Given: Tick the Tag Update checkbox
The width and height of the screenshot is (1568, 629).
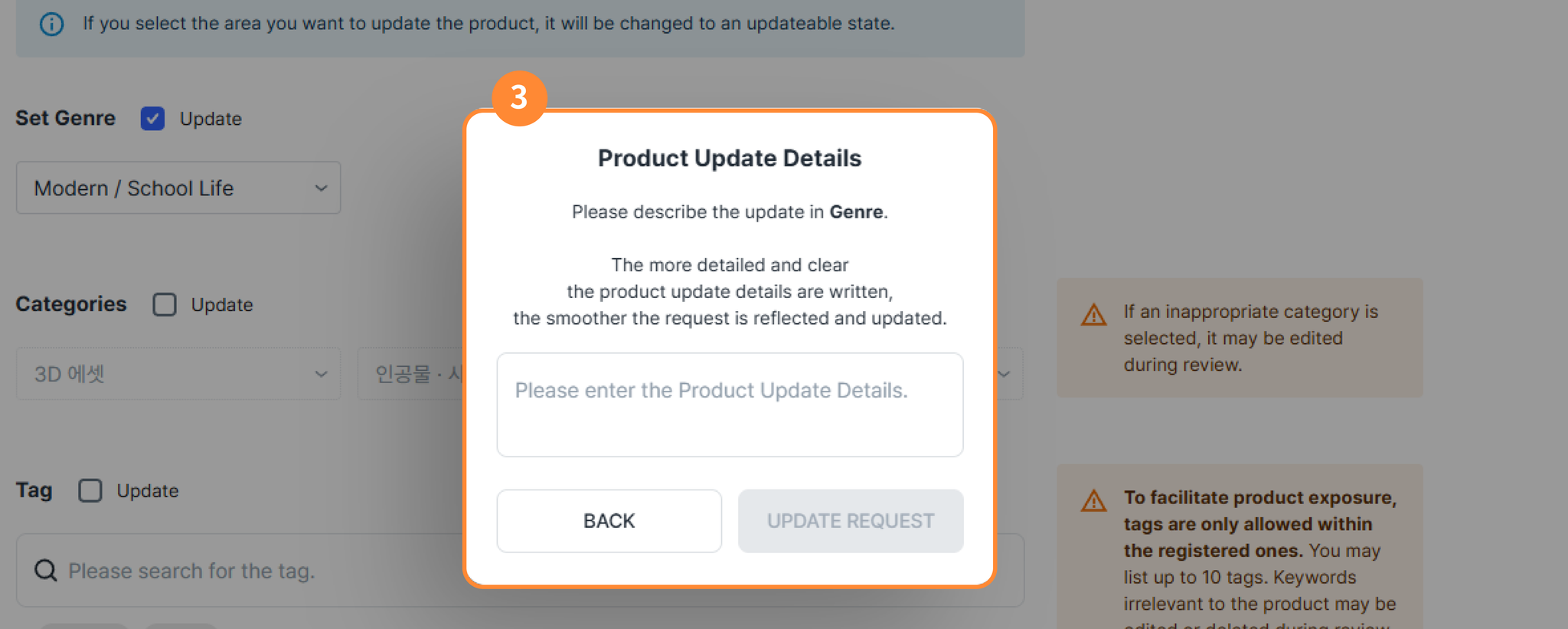Looking at the screenshot, I should 90,490.
